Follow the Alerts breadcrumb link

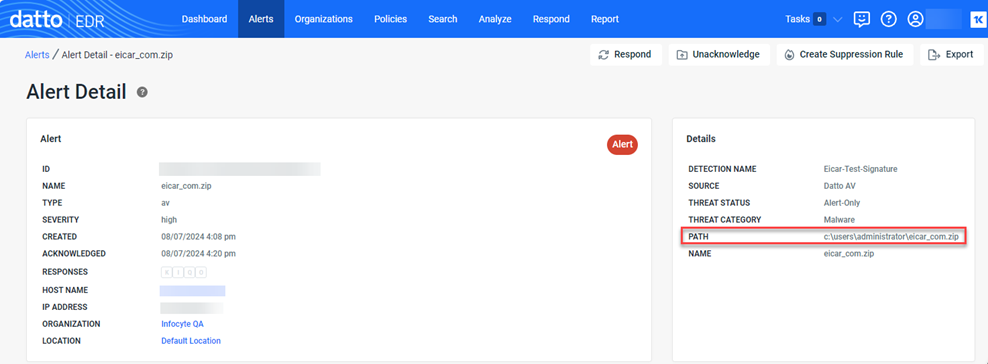tap(37, 55)
